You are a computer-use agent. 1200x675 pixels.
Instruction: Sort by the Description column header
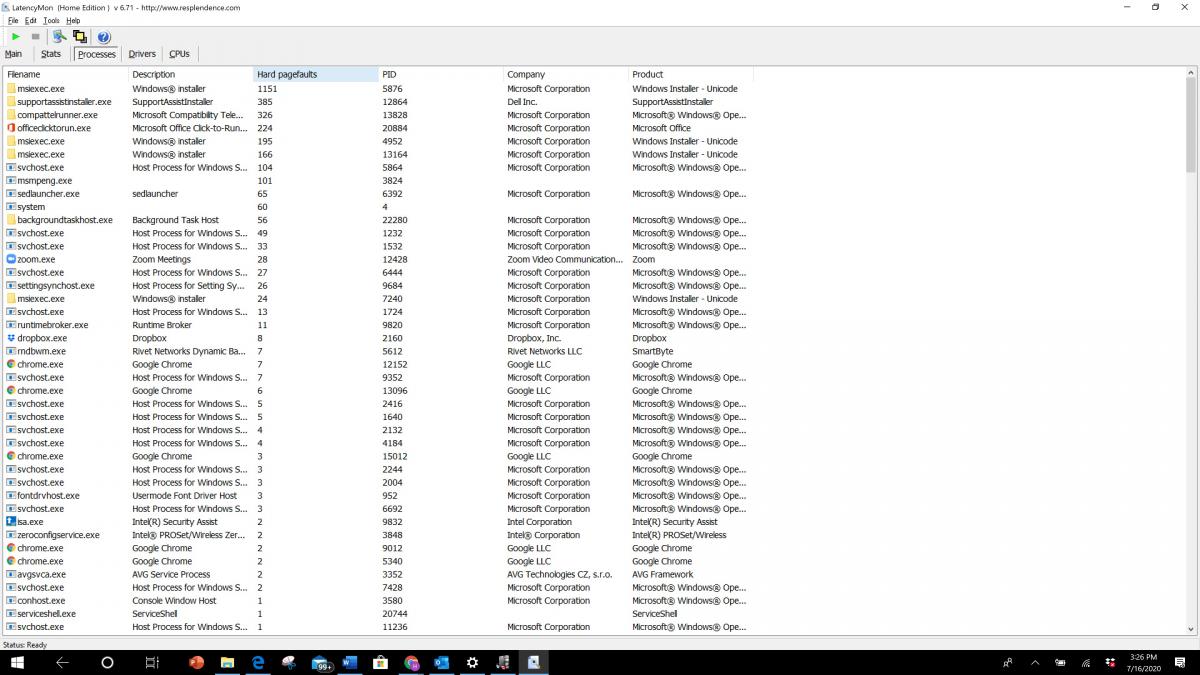point(191,74)
